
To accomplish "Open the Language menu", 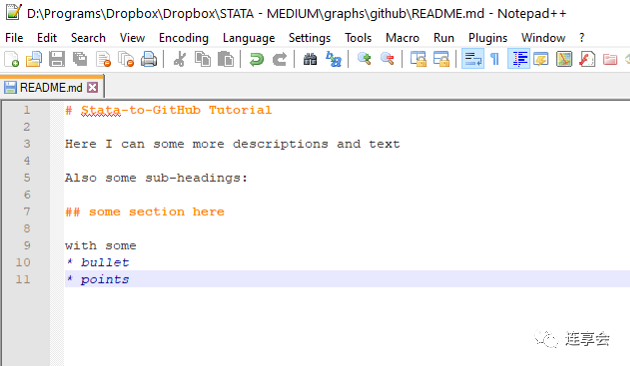I will click(x=249, y=38).
